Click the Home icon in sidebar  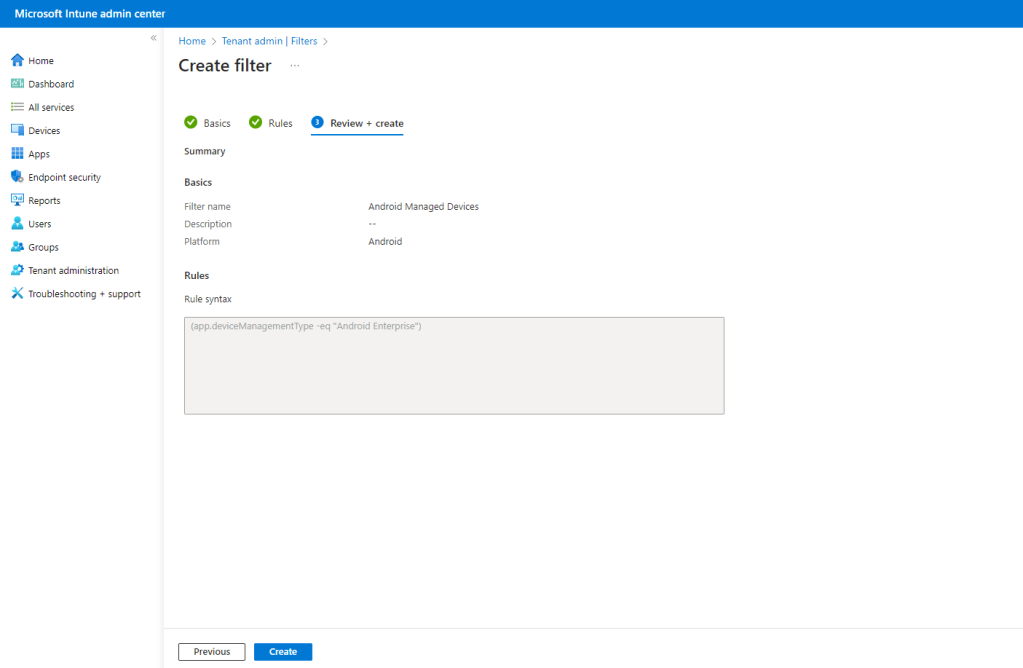(17, 61)
